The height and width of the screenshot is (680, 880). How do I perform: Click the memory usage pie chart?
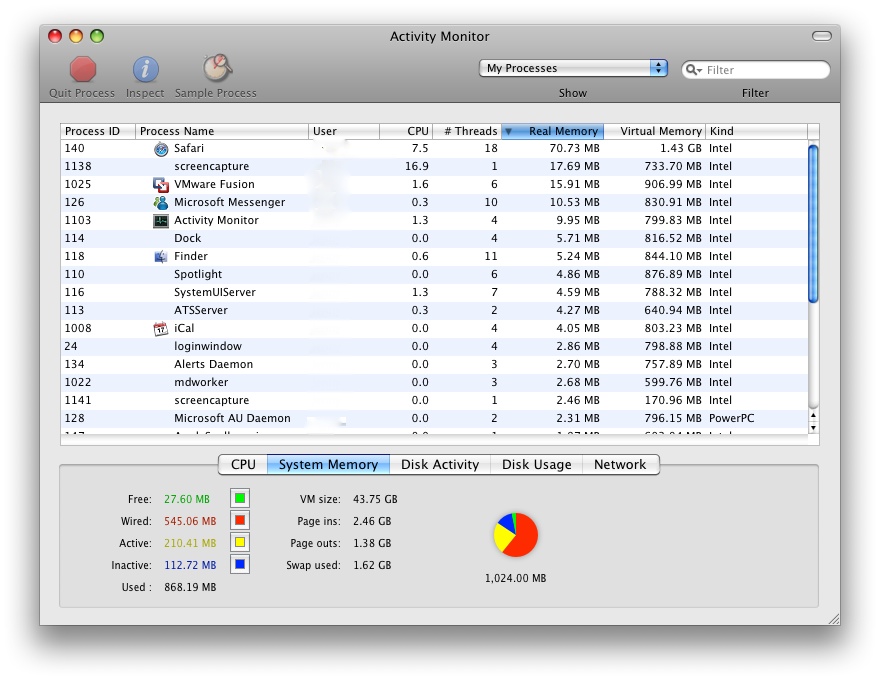[516, 535]
